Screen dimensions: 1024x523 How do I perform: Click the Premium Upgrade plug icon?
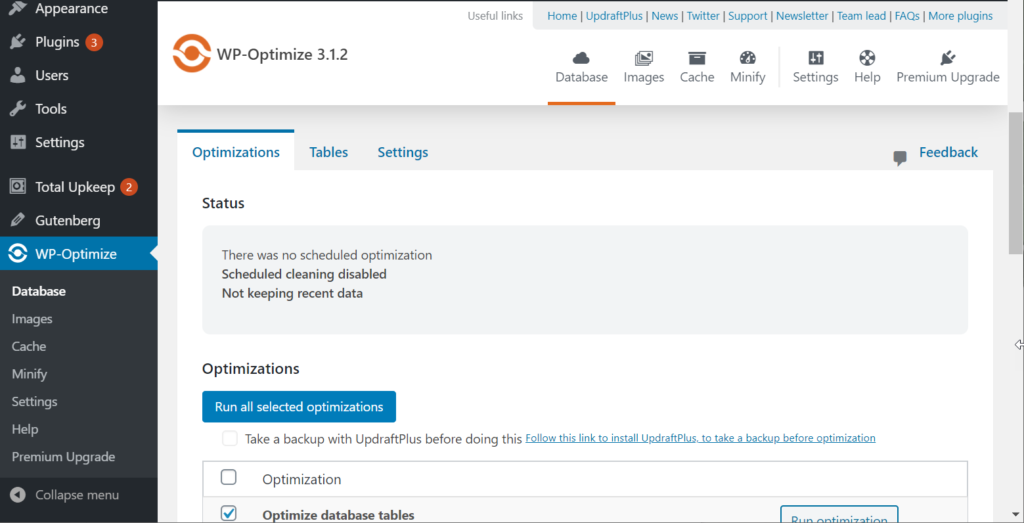(x=947, y=59)
